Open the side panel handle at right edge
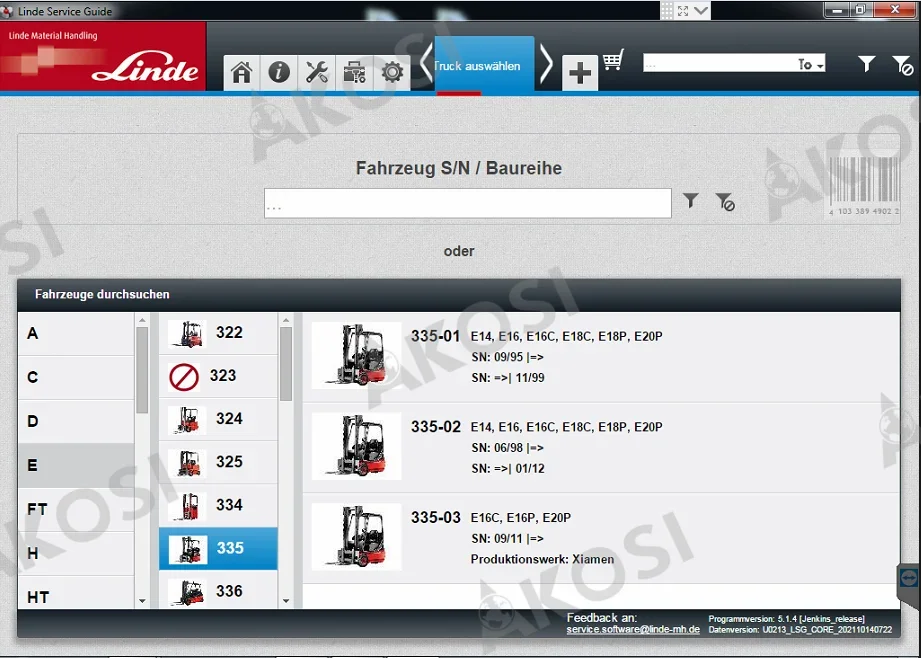 tap(907, 579)
